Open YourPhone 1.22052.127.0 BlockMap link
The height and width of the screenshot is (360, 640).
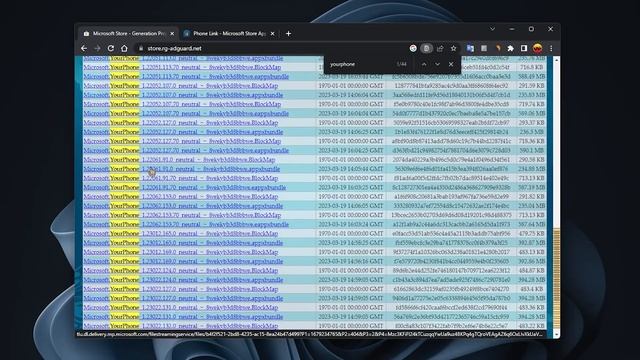(181, 122)
